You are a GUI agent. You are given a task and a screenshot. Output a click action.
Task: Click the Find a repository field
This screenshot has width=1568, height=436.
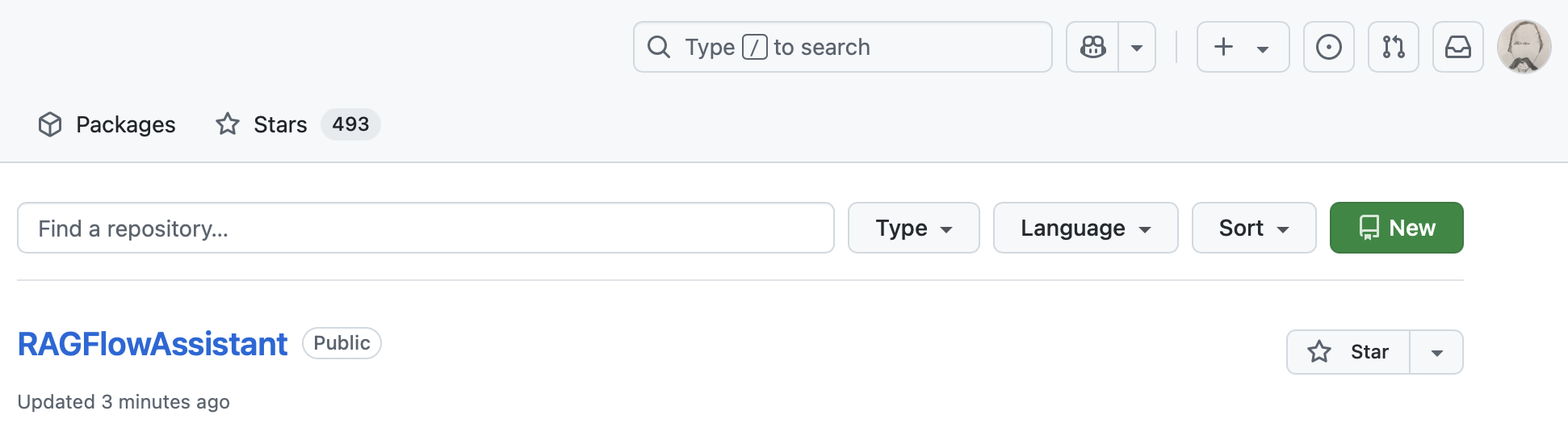coord(426,228)
